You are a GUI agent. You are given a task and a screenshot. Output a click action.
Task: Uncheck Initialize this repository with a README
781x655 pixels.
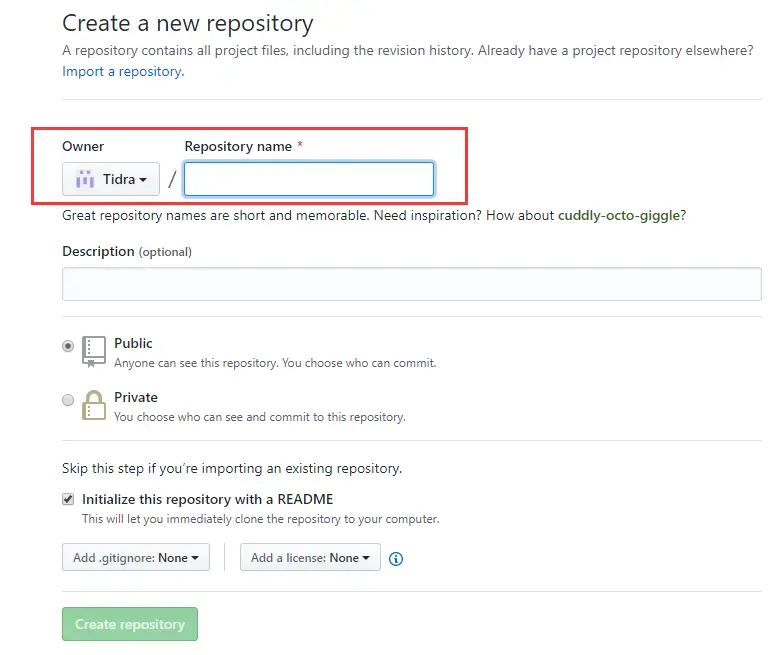[x=68, y=499]
